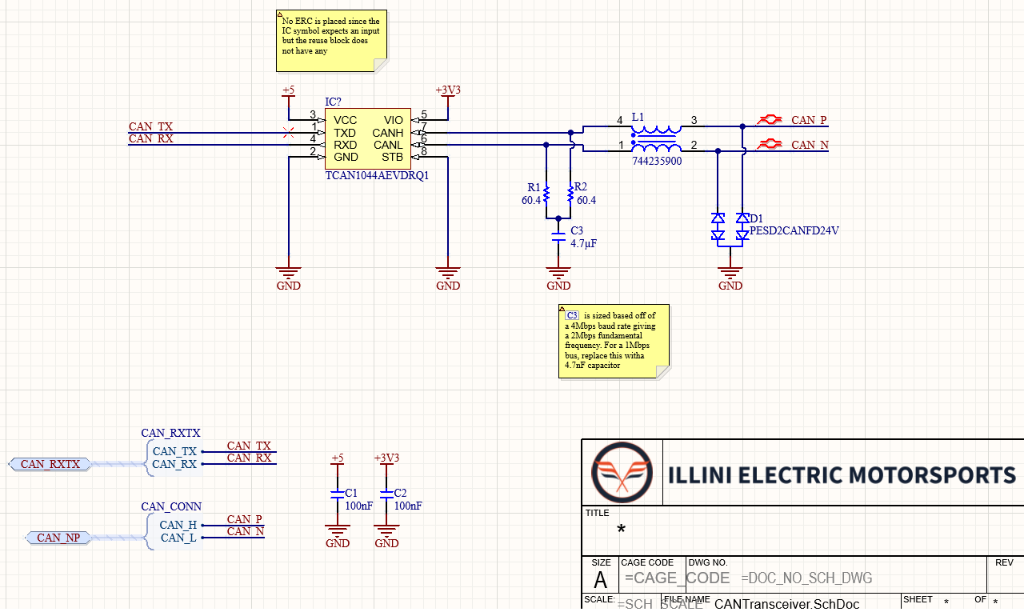Select the GND symbol under capacitor C3
This screenshot has width=1024, height=609.
pyautogui.click(x=558, y=278)
